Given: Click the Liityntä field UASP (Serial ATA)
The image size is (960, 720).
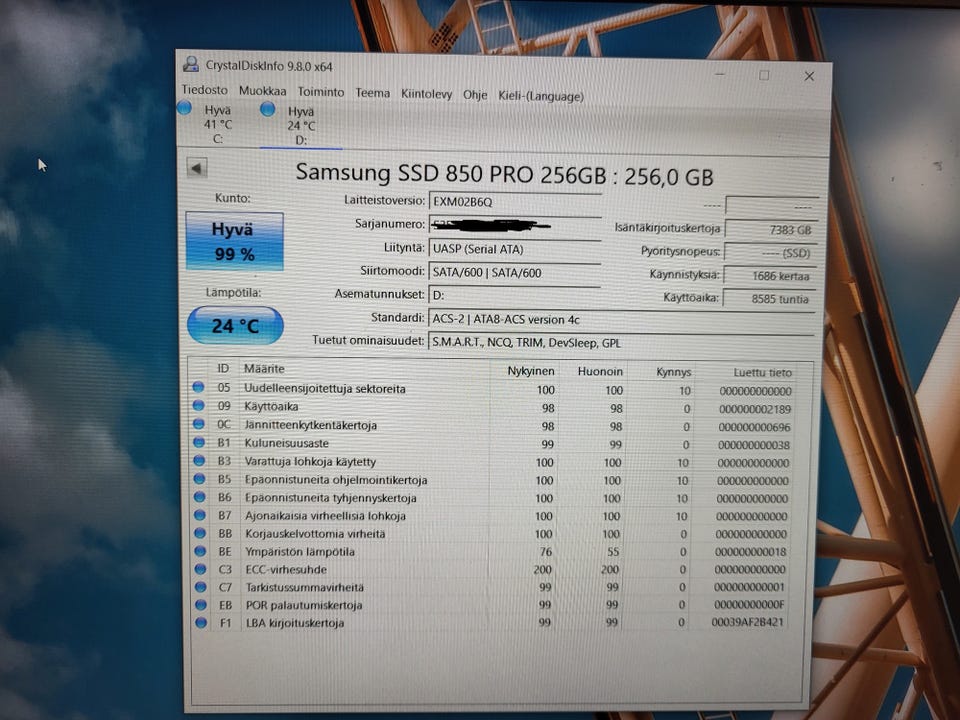Looking at the screenshot, I should click(514, 249).
